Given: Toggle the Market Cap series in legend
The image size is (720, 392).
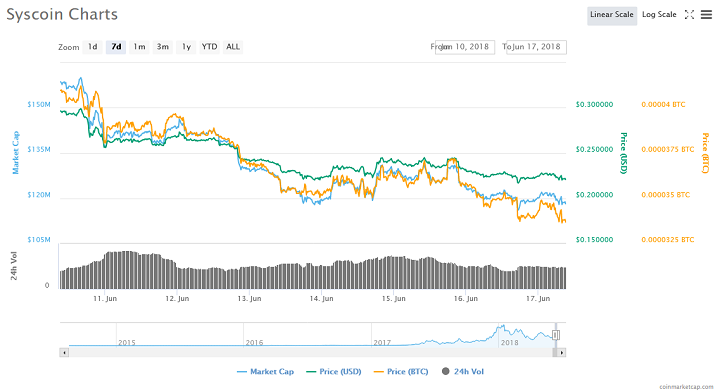Looking at the screenshot, I should click(x=265, y=371).
